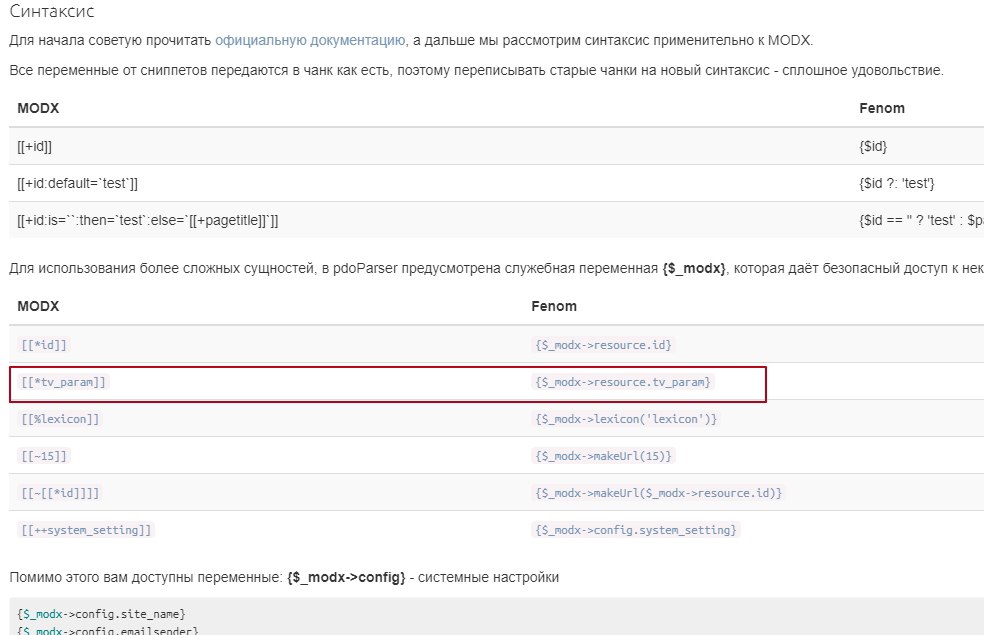This screenshot has height=635, width=984.
Task: Select the {$_modx->config.emailsender} code line
Action: (x=107, y=631)
